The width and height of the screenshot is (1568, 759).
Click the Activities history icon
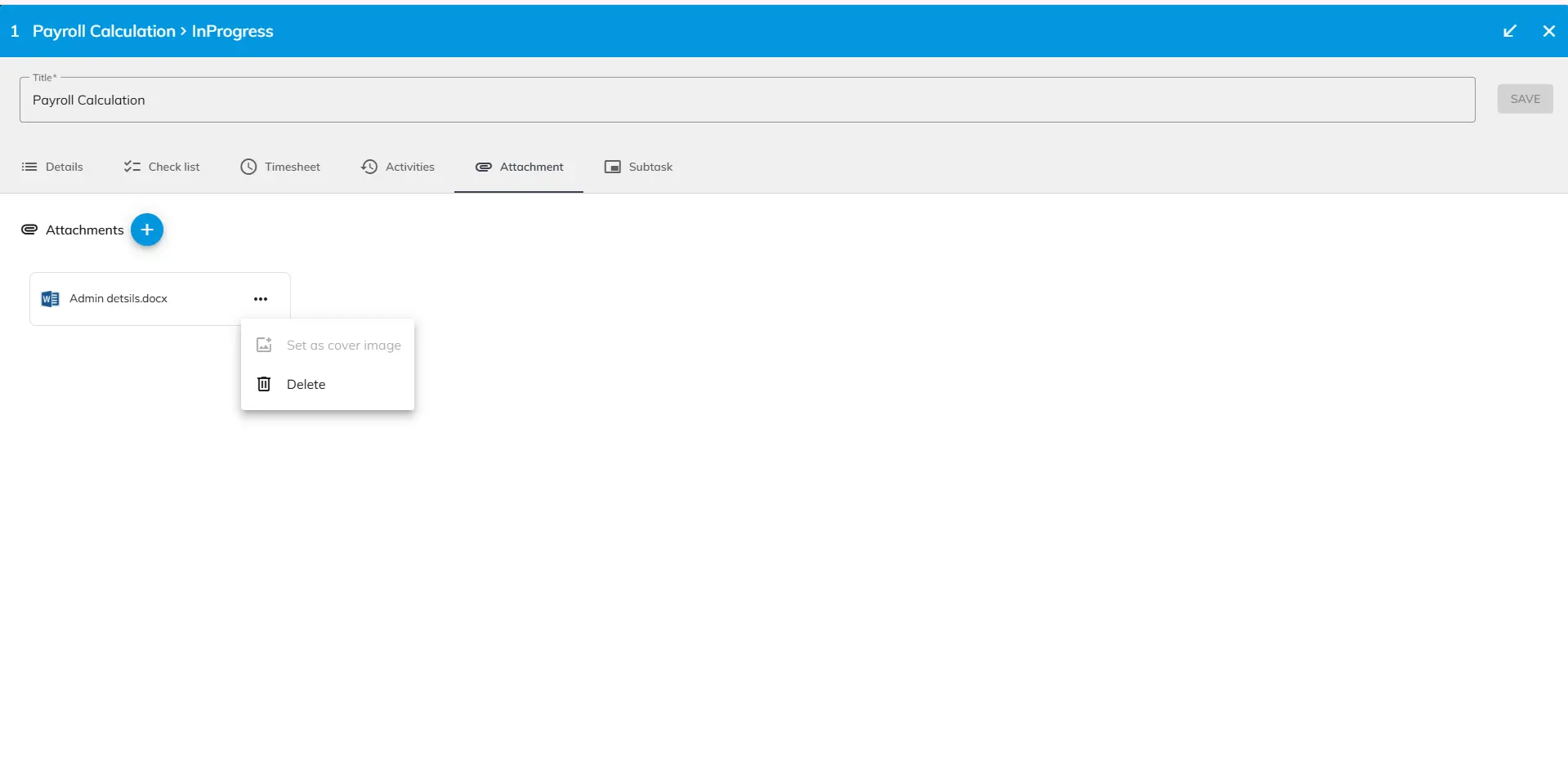[x=369, y=167]
